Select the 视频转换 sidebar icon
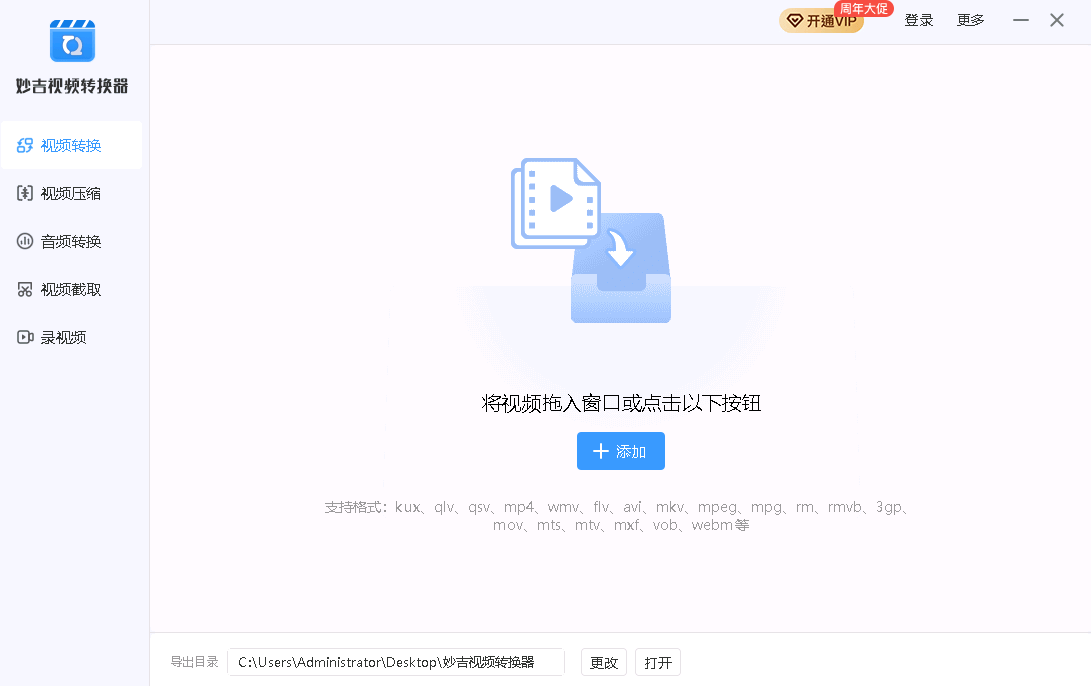The height and width of the screenshot is (686, 1091). point(25,145)
